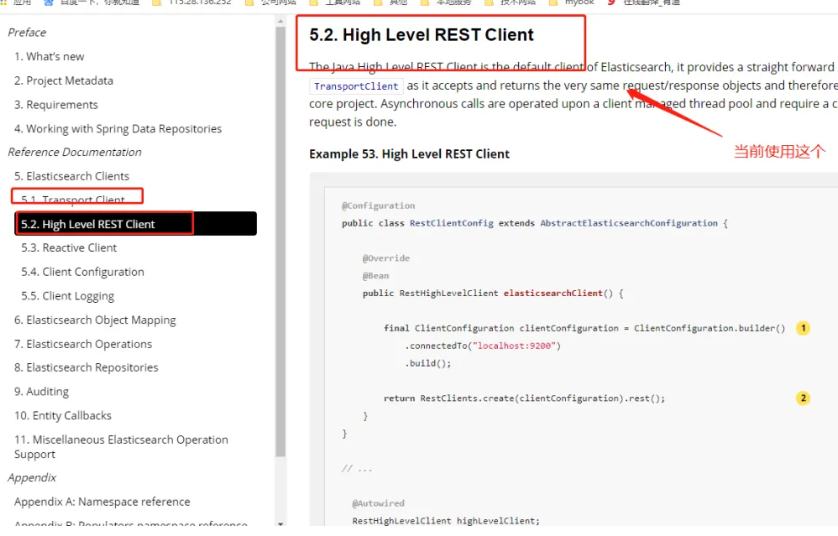Jump to "6. Elasticsearch Object Mapping"

click(95, 320)
